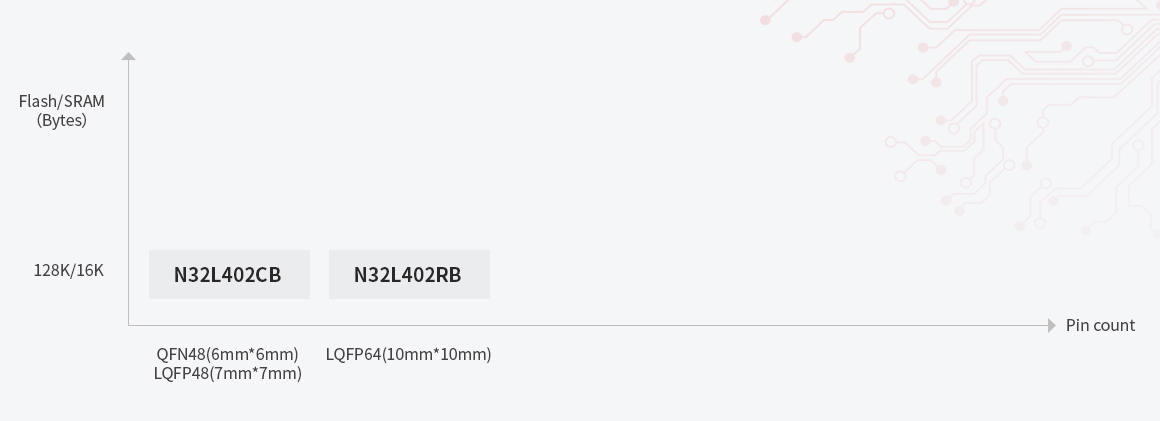Open the N32L402RB product cell

click(409, 274)
